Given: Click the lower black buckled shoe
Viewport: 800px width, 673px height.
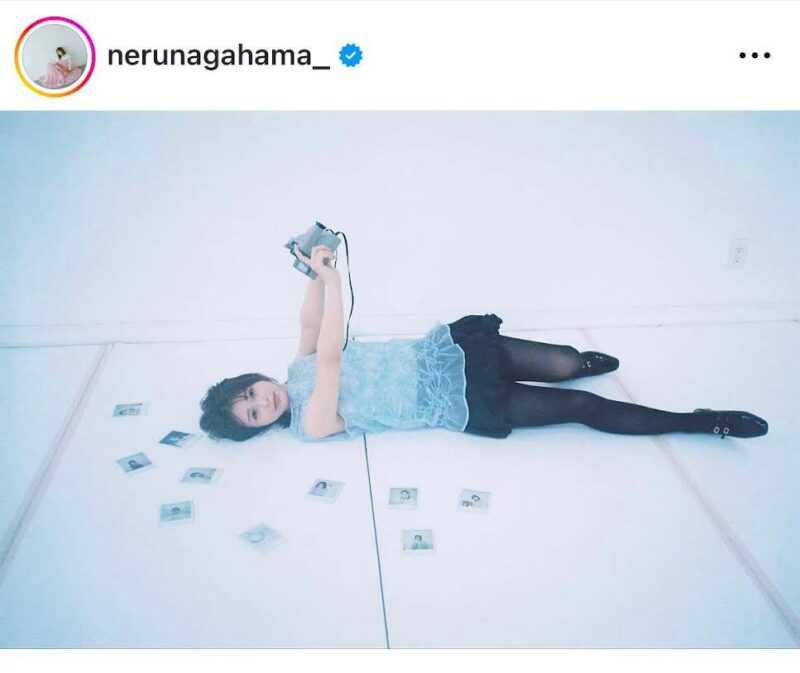Looking at the screenshot, I should (733, 422).
